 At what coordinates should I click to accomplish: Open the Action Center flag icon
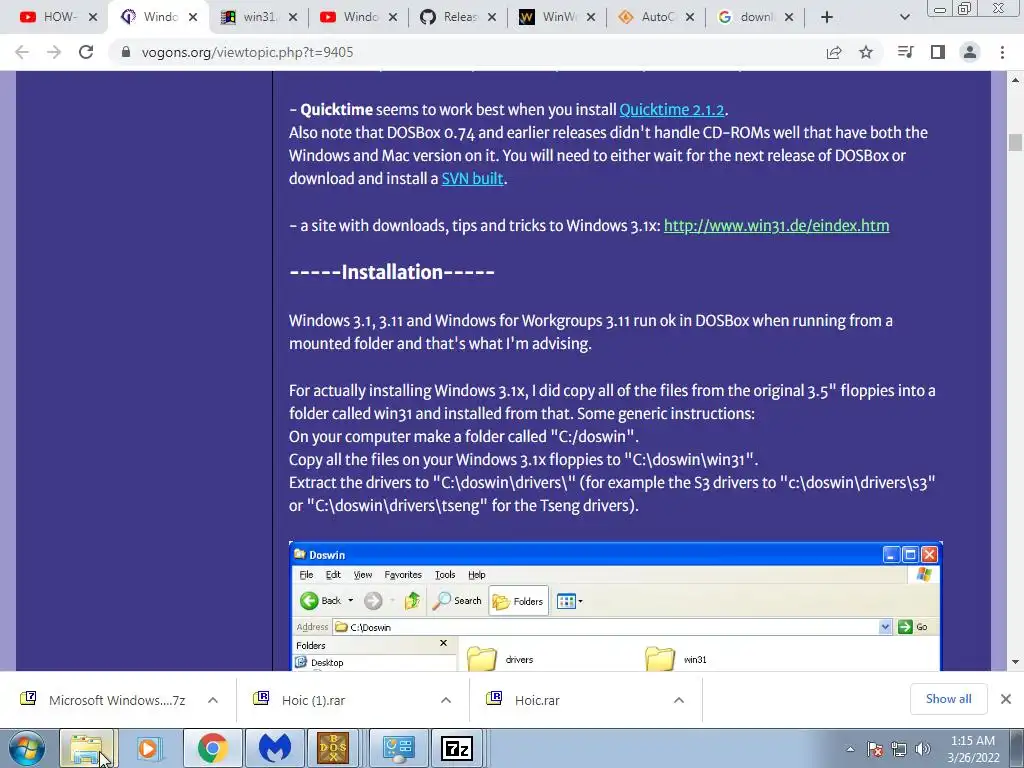(x=875, y=750)
